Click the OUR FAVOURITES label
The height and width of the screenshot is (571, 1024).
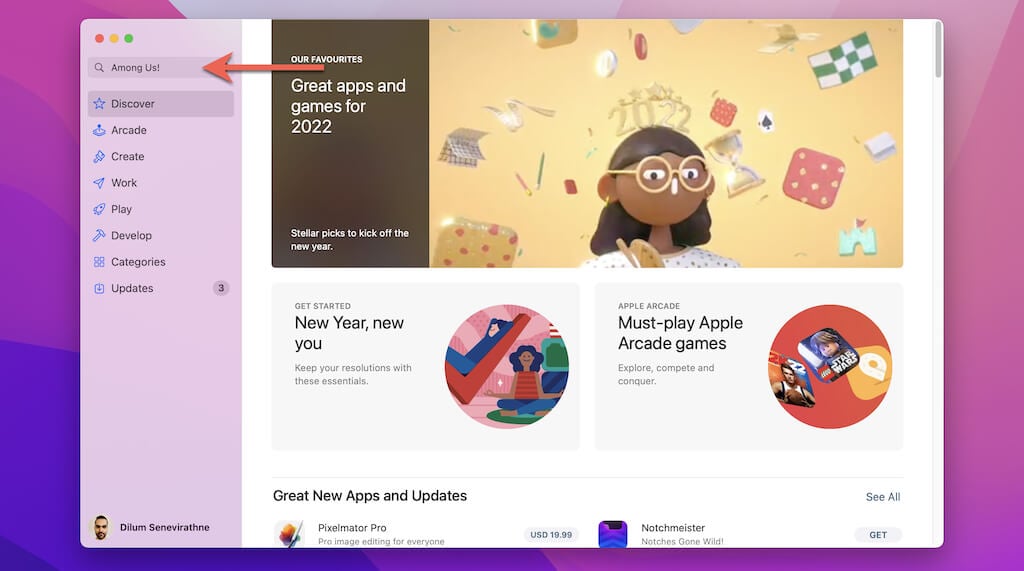327,59
